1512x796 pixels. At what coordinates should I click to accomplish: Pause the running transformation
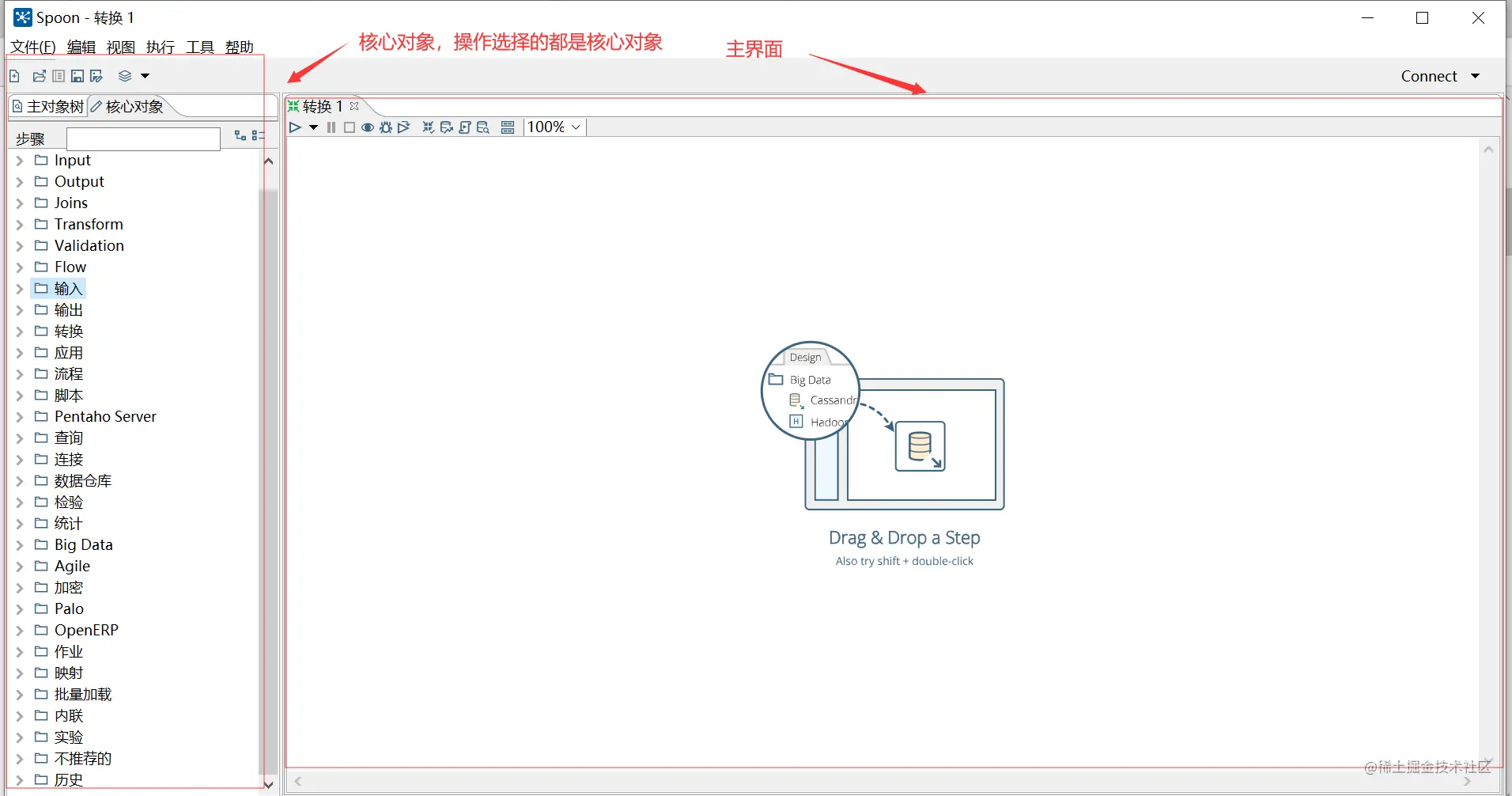pos(331,127)
